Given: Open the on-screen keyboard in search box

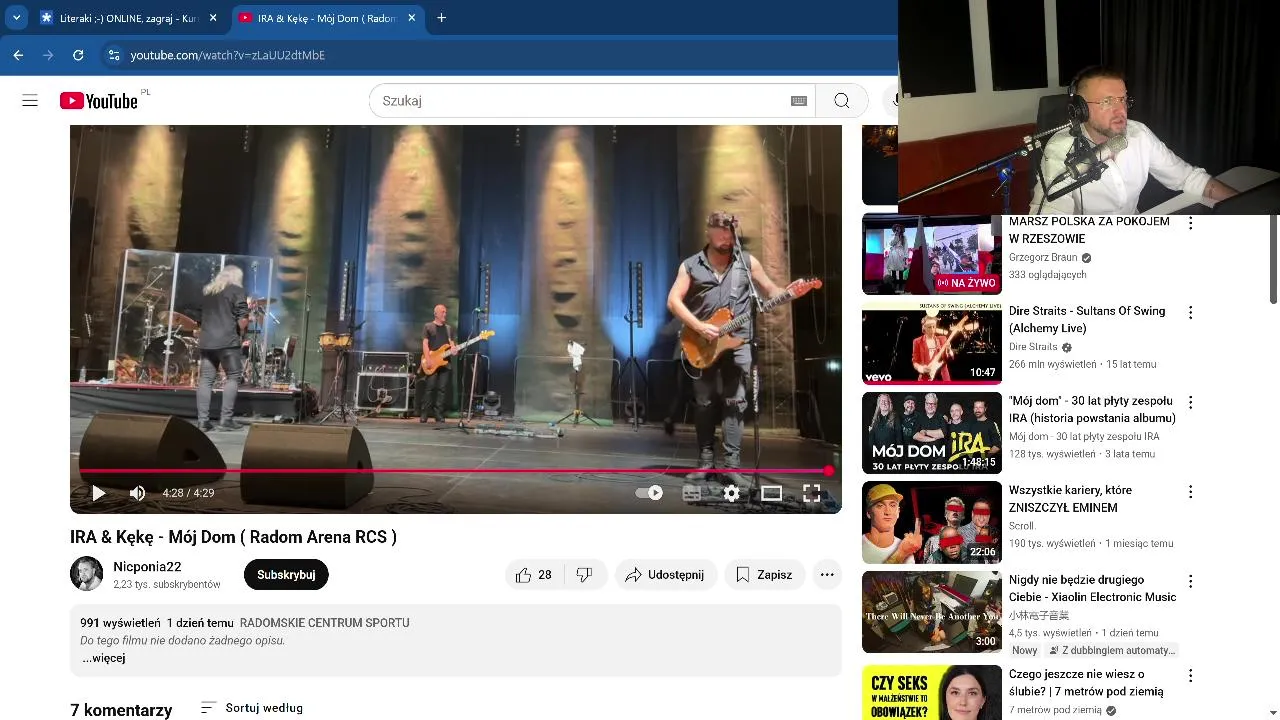Looking at the screenshot, I should [798, 101].
